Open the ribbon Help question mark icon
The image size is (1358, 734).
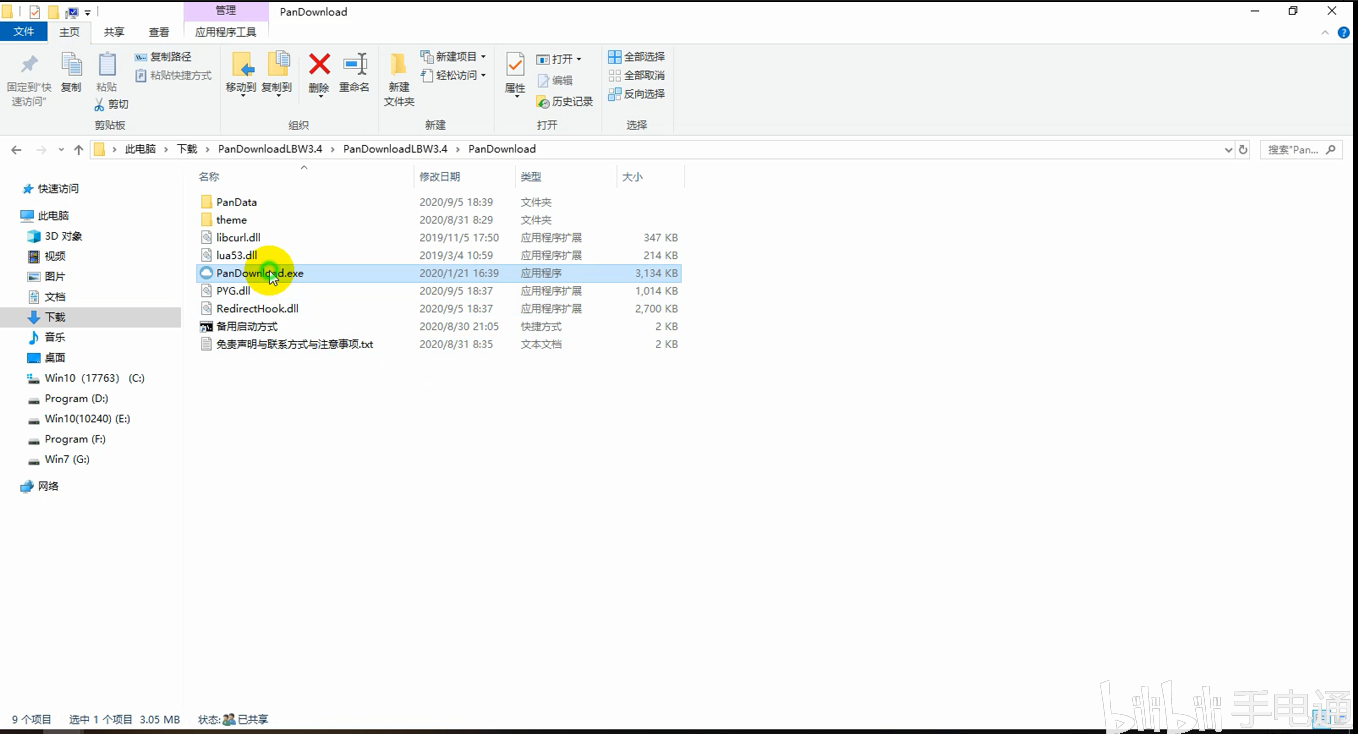coord(1344,32)
